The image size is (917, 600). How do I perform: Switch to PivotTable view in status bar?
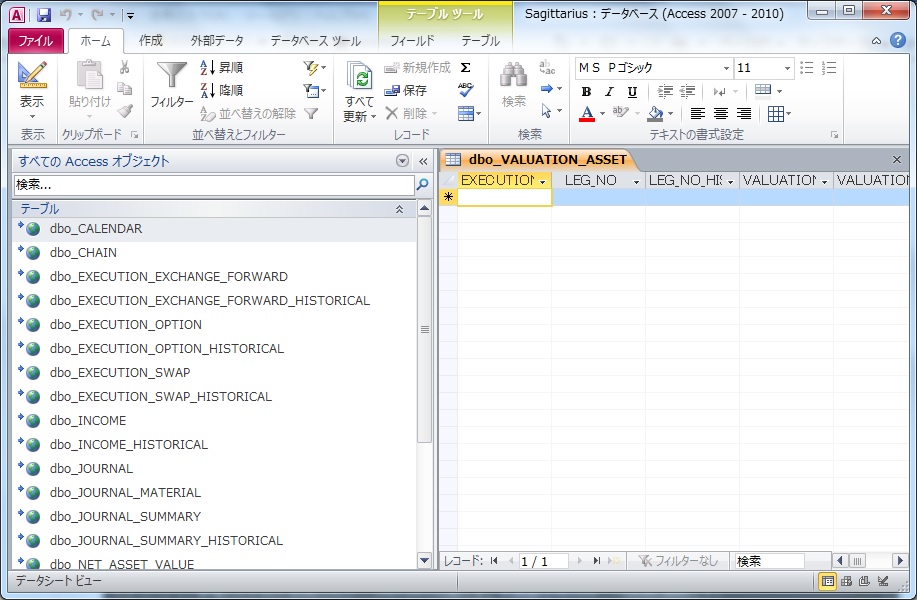click(846, 581)
